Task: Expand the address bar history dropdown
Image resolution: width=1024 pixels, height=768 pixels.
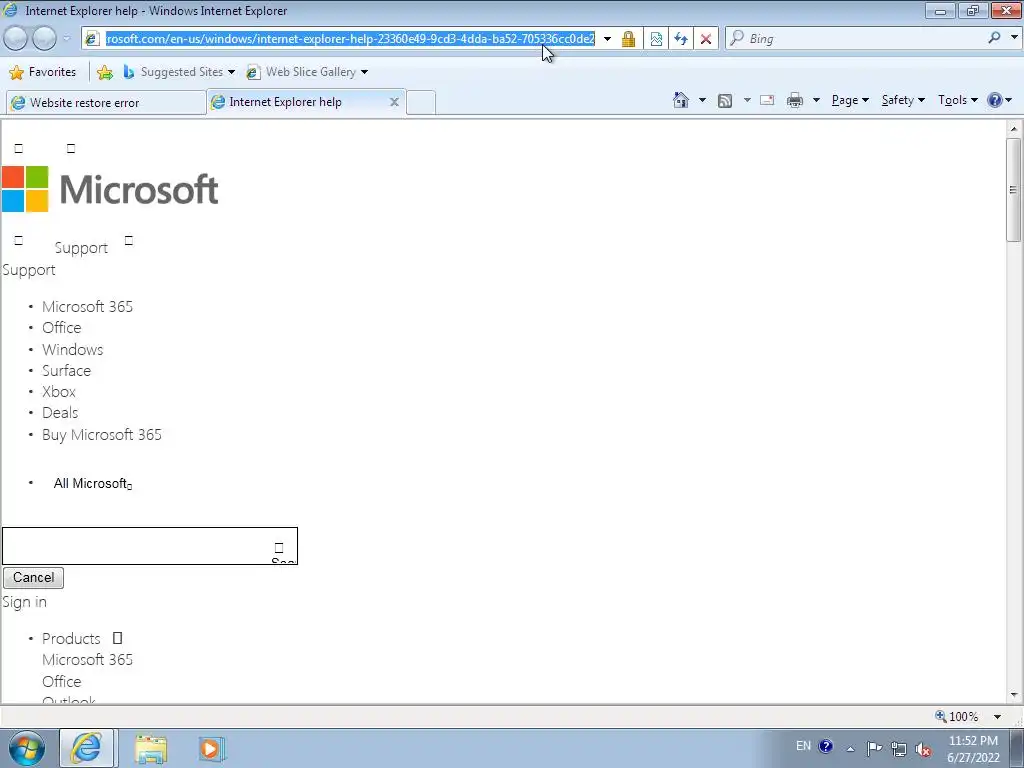Action: tap(607, 39)
